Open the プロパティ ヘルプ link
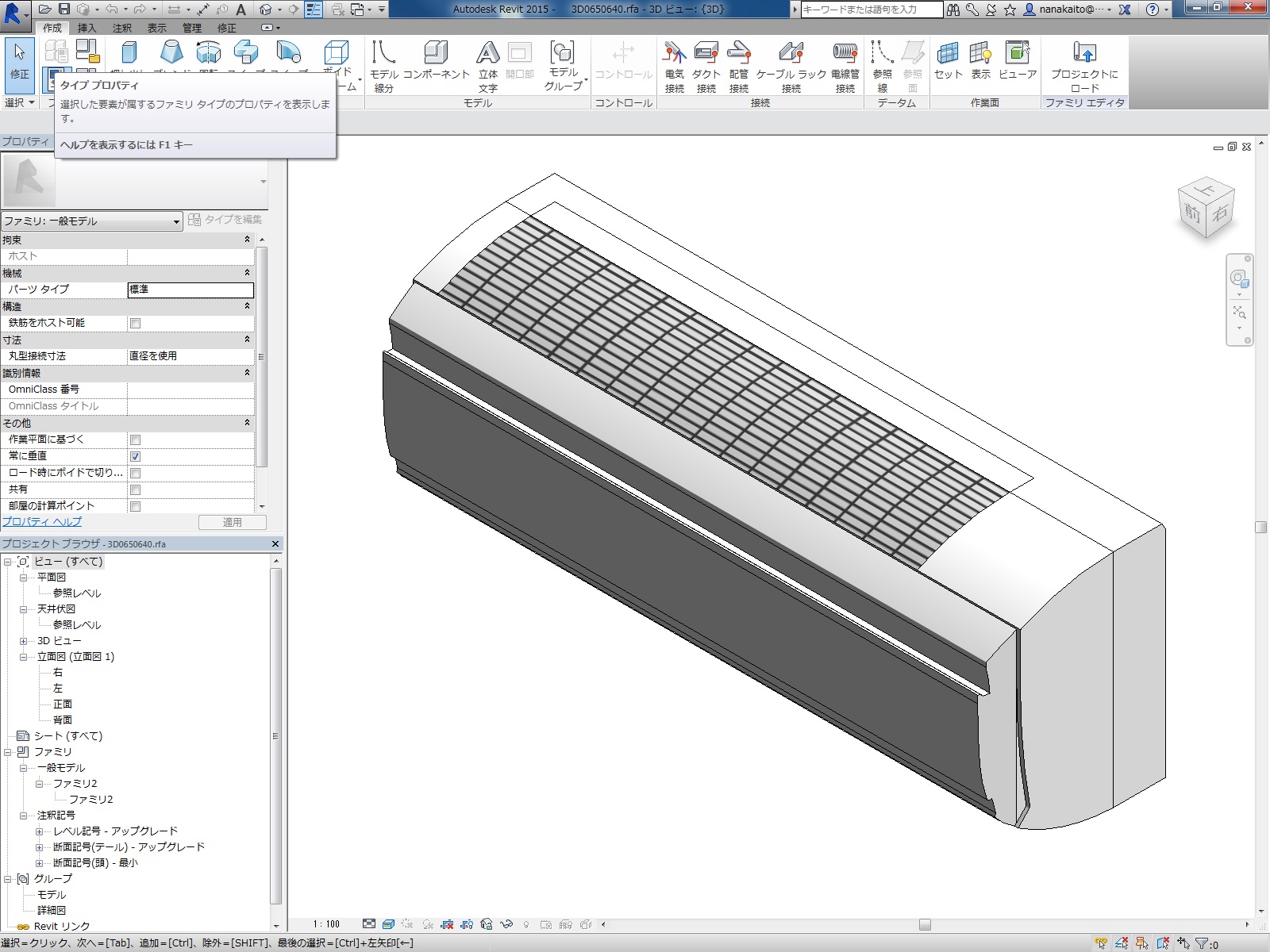1270x952 pixels. (x=42, y=521)
